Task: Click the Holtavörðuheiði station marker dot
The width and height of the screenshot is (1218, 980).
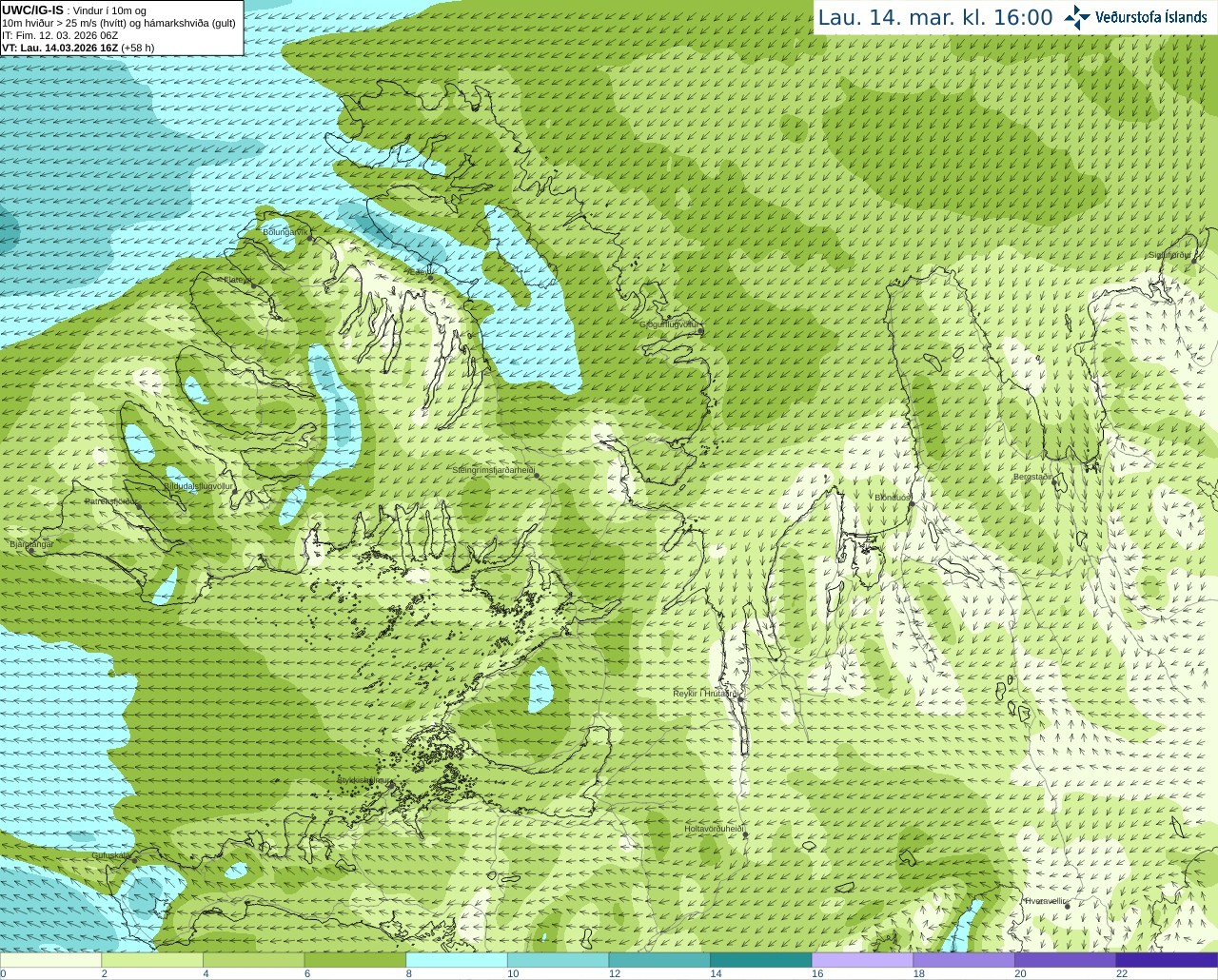Action: coord(745,834)
